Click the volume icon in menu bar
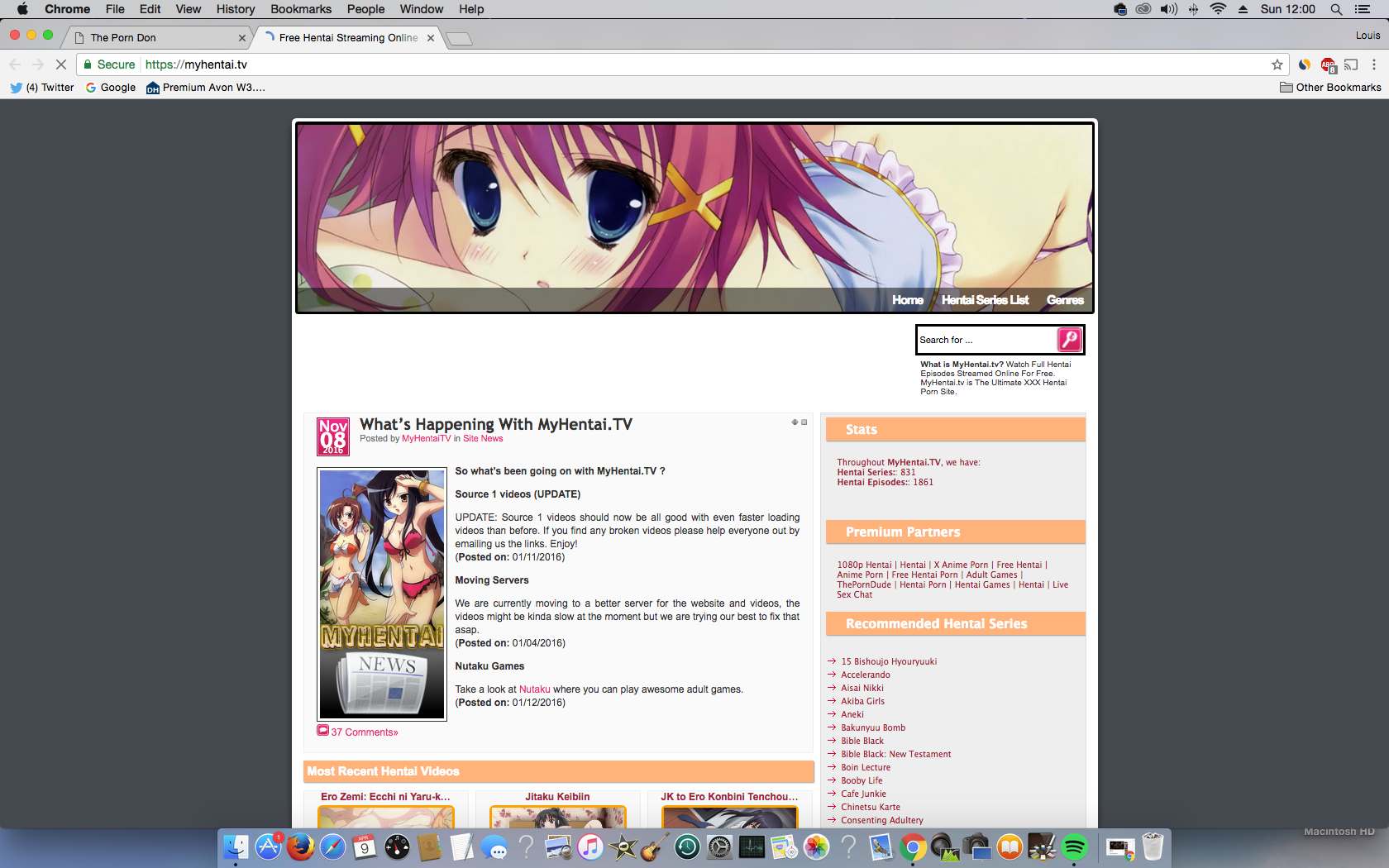The height and width of the screenshot is (868, 1389). (x=1168, y=9)
